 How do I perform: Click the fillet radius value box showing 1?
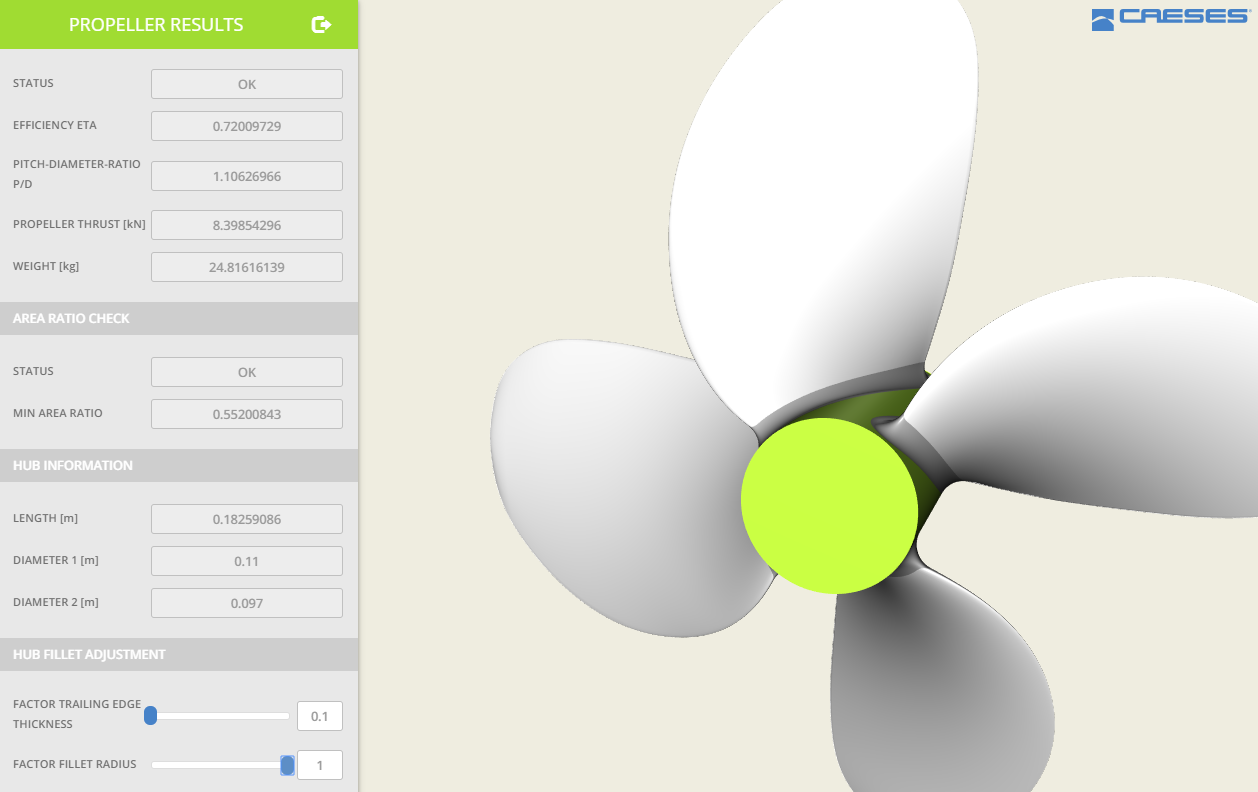320,765
